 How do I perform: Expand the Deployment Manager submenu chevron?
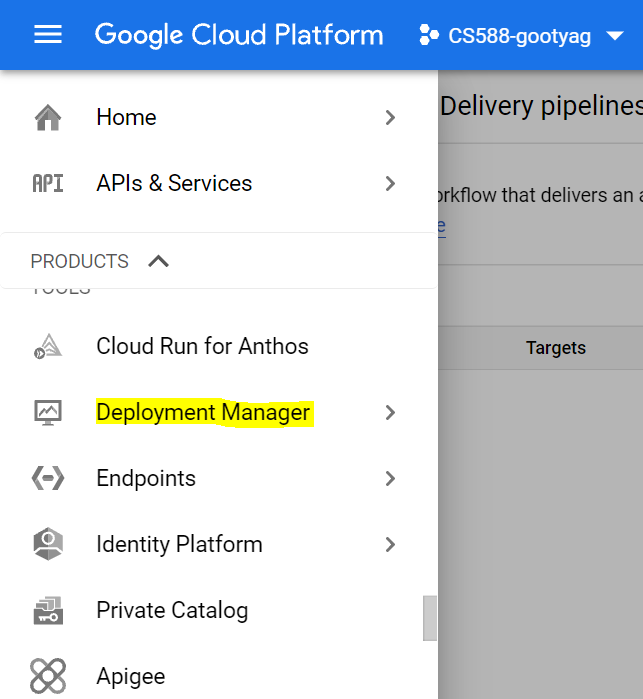(x=390, y=413)
